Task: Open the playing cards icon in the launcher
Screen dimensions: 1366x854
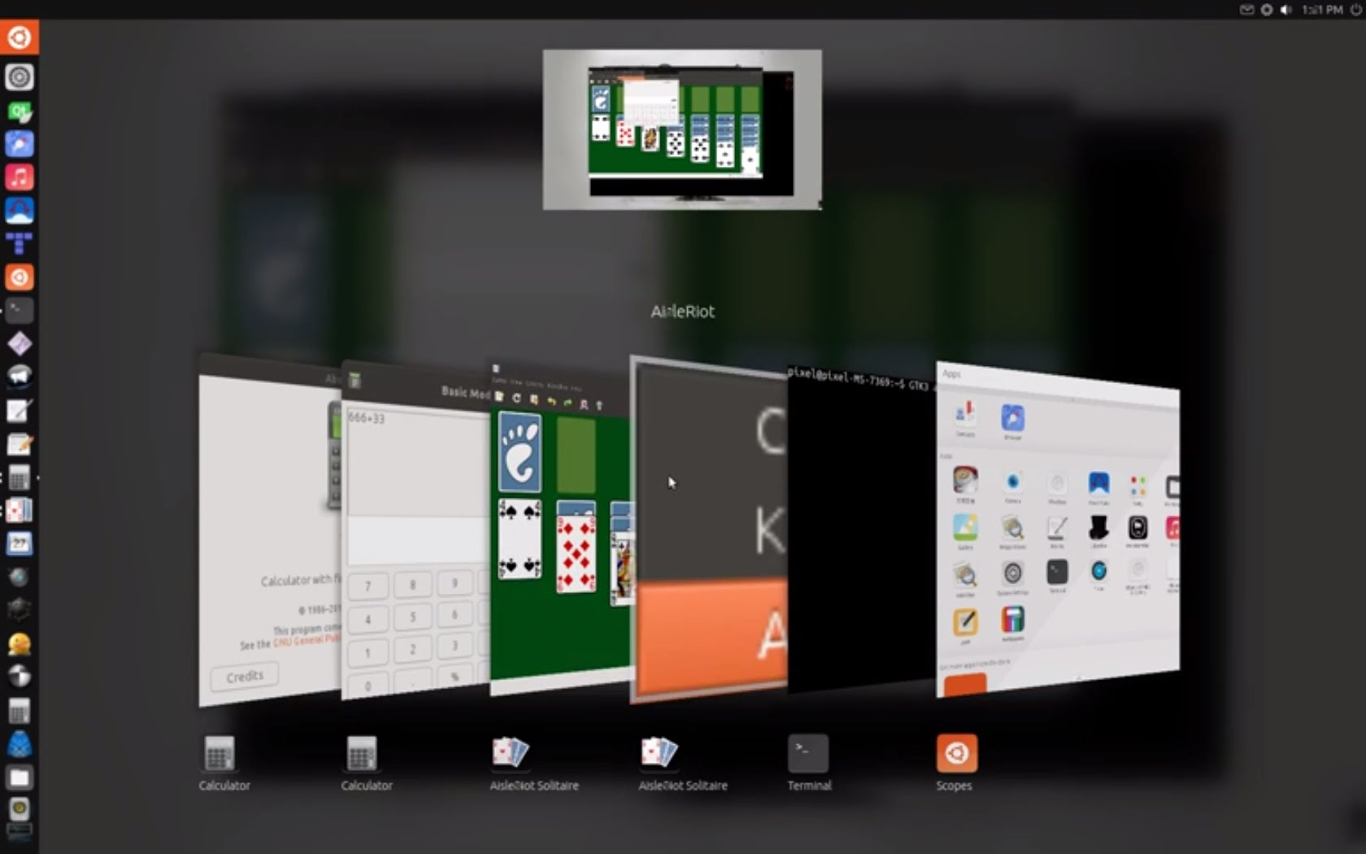Action: click(x=19, y=510)
